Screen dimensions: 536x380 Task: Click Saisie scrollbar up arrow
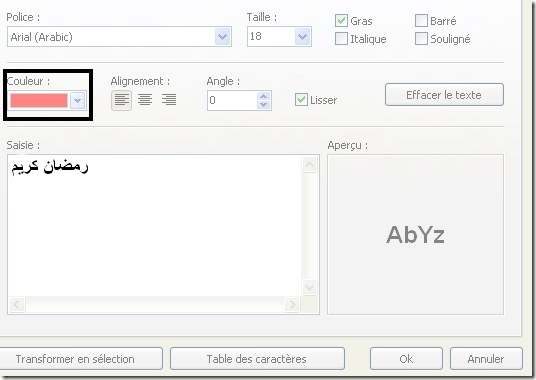click(x=310, y=165)
